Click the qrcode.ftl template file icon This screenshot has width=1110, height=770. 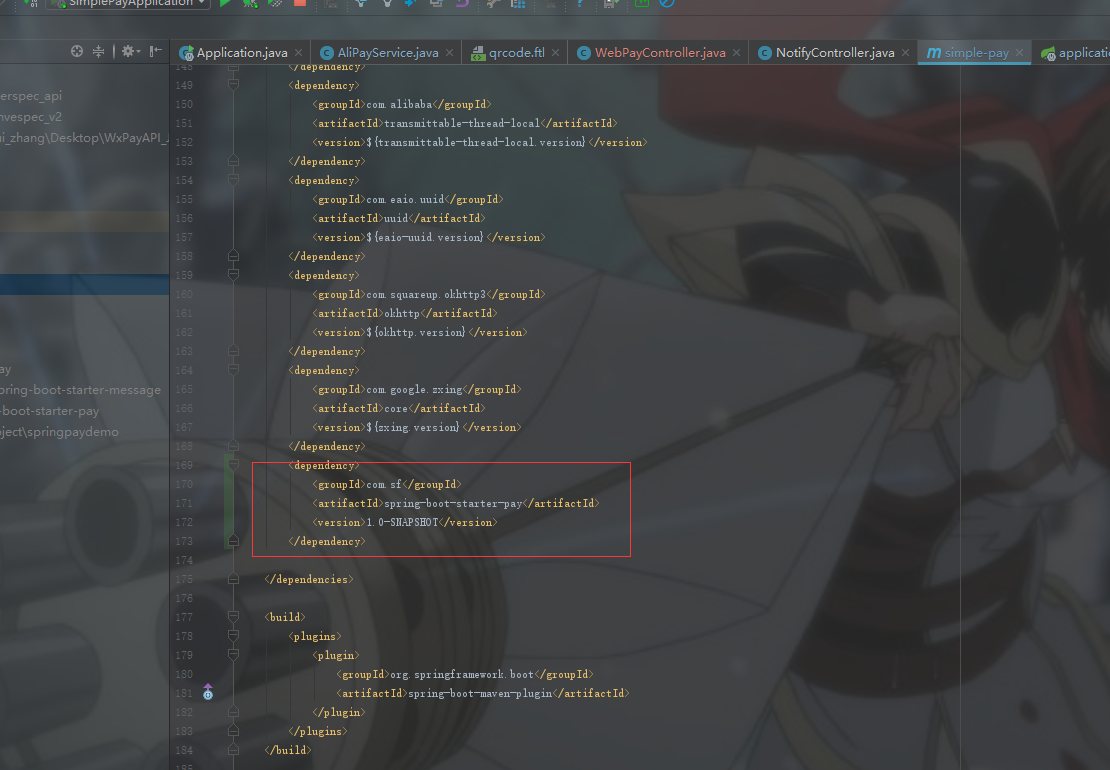click(478, 53)
